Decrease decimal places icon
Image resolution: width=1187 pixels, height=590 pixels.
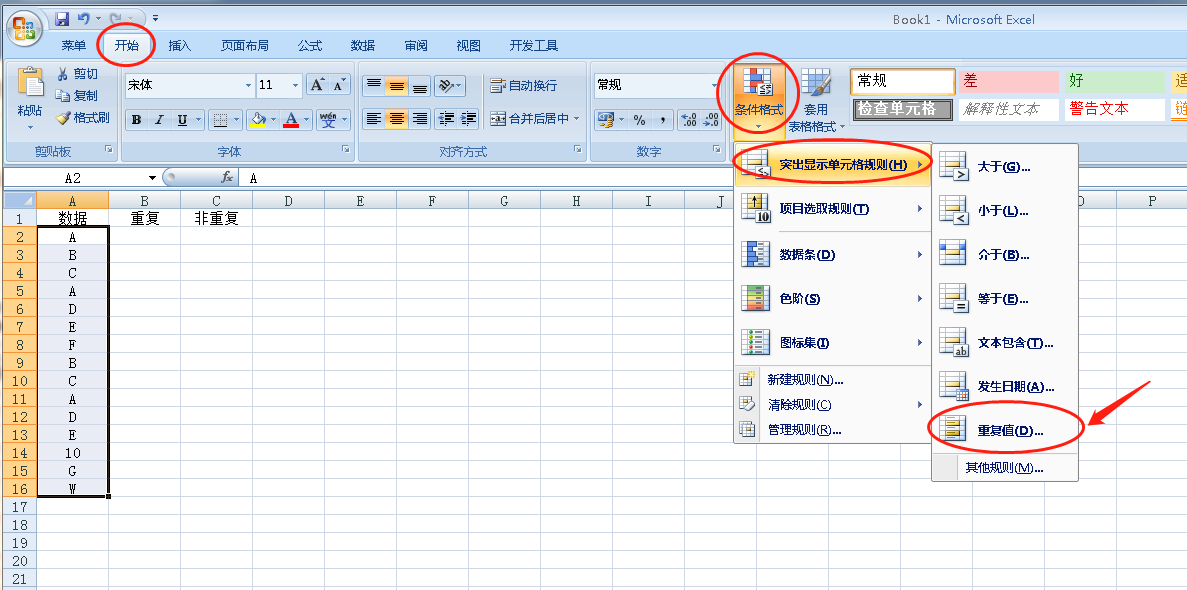(712, 120)
